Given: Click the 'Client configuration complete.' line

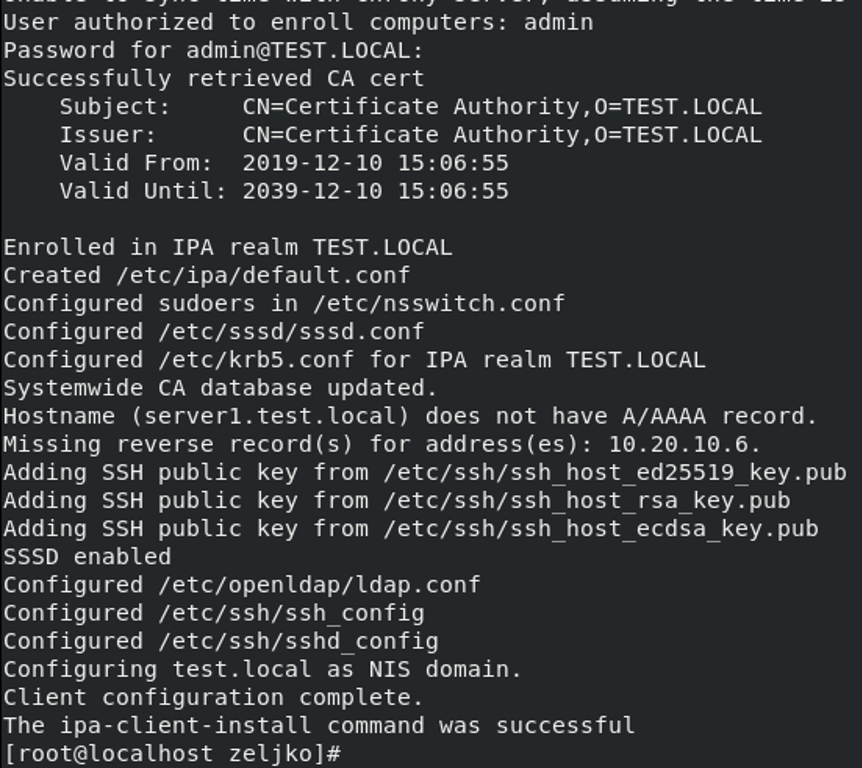Looking at the screenshot, I should [x=213, y=697].
